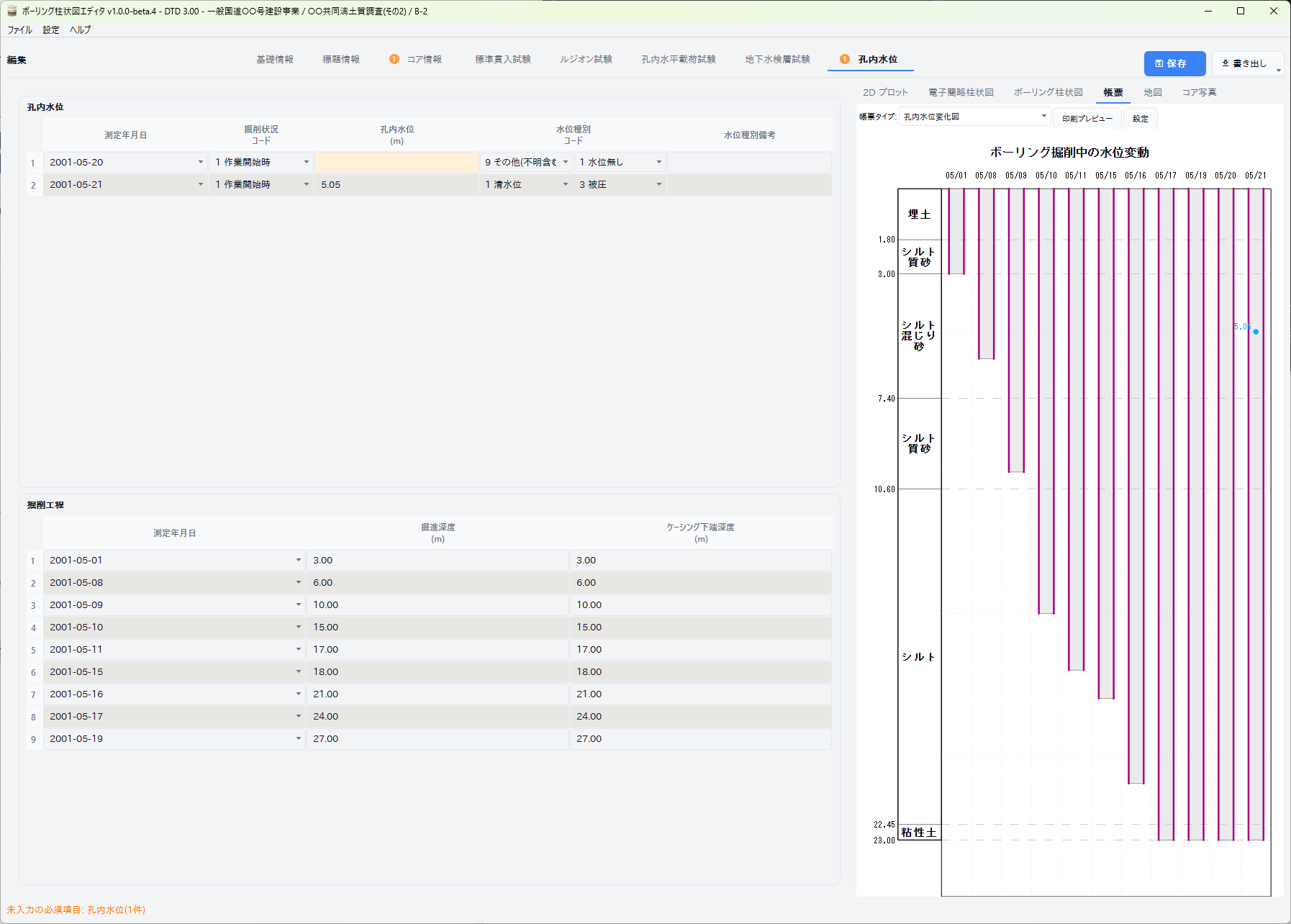Expand the 書き出し dropdown arrow
Image resolution: width=1291 pixels, height=924 pixels.
coord(1278,70)
